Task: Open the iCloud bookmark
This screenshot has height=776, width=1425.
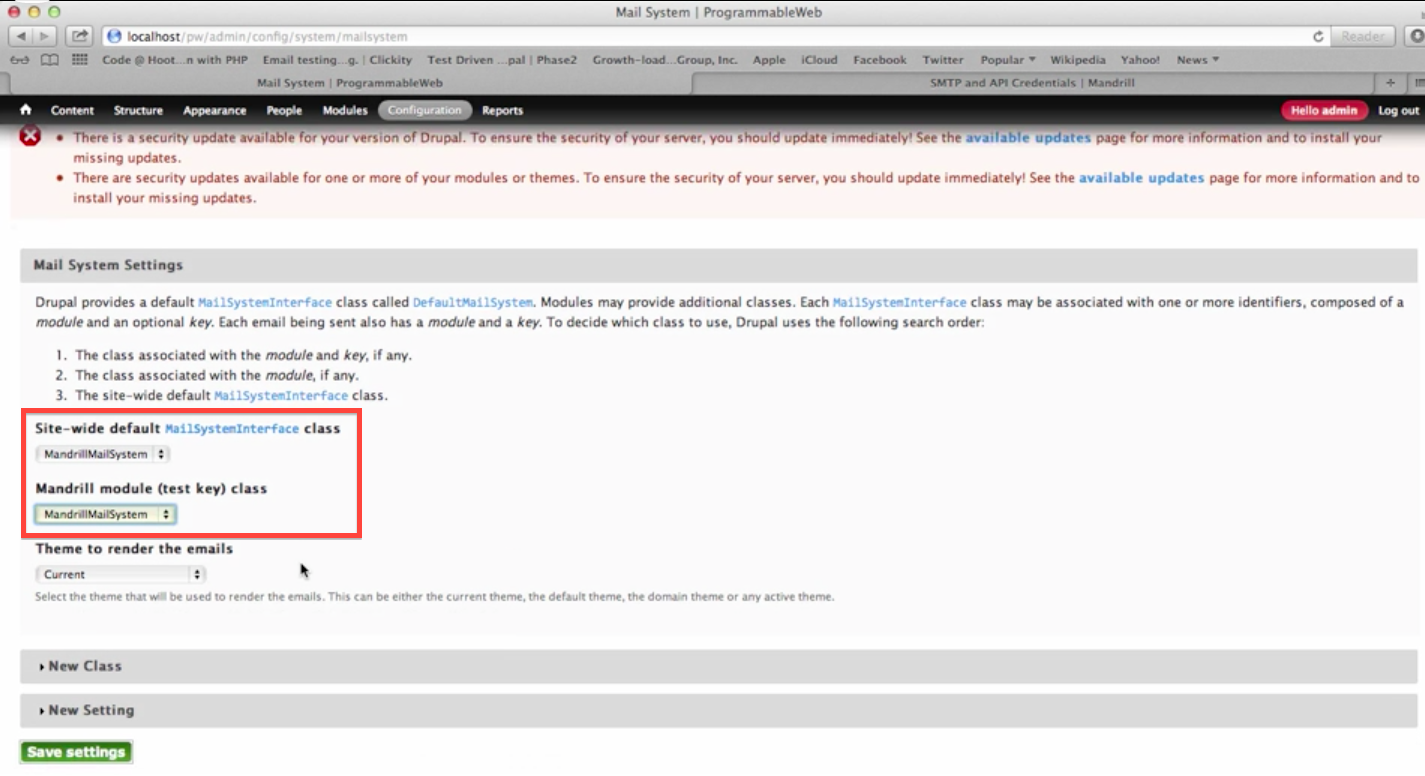Action: (819, 60)
